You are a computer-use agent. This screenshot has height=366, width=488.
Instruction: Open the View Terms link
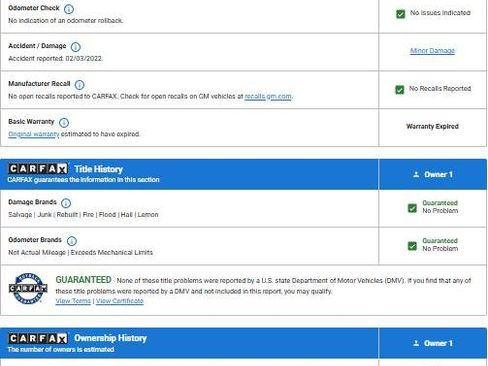[73, 301]
